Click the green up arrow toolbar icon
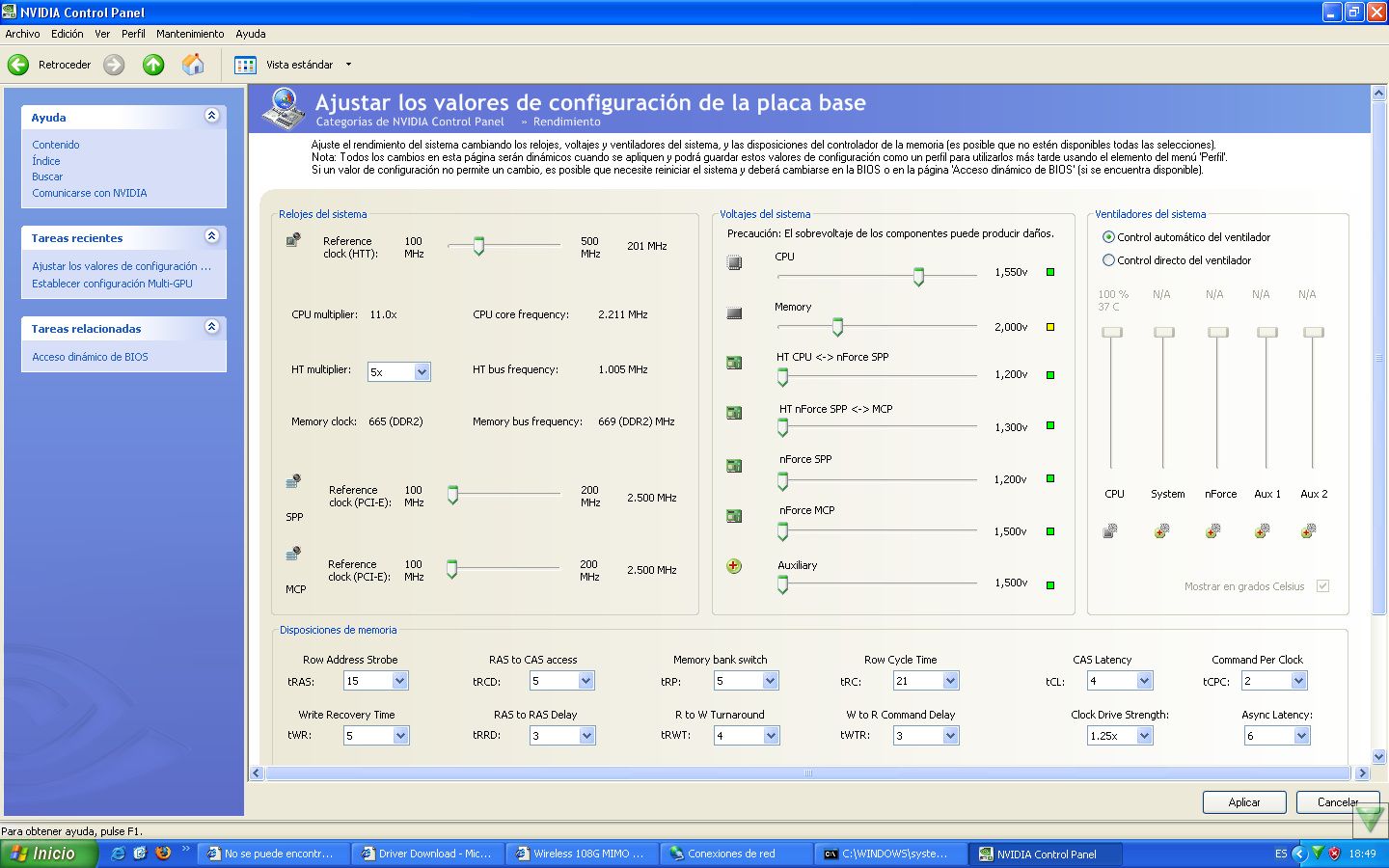 point(153,65)
